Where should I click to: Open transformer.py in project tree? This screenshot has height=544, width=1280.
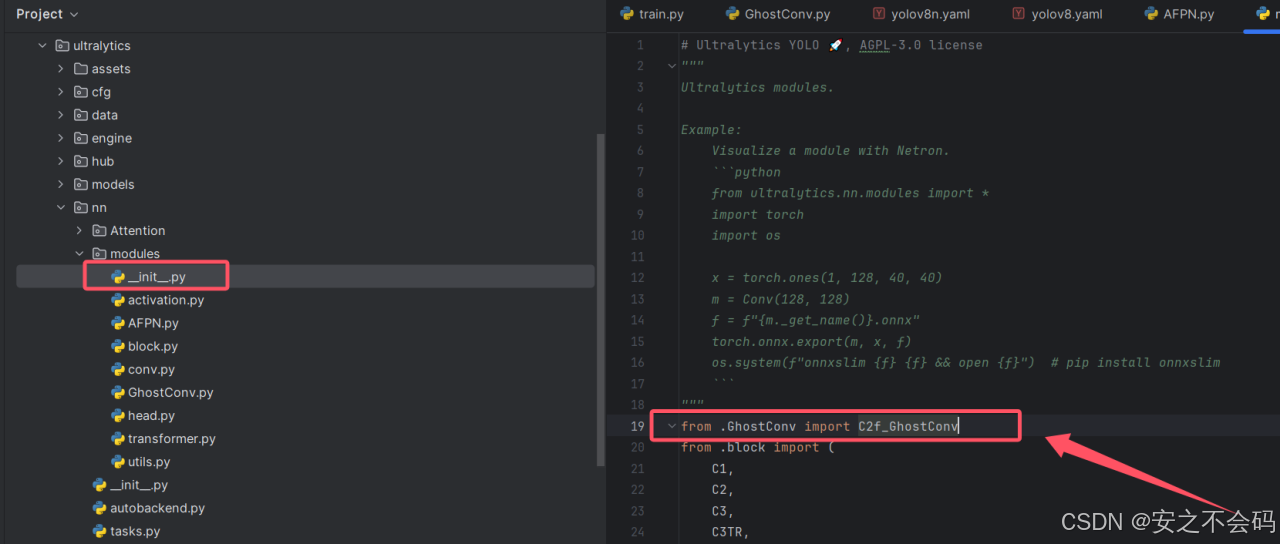click(x=172, y=438)
